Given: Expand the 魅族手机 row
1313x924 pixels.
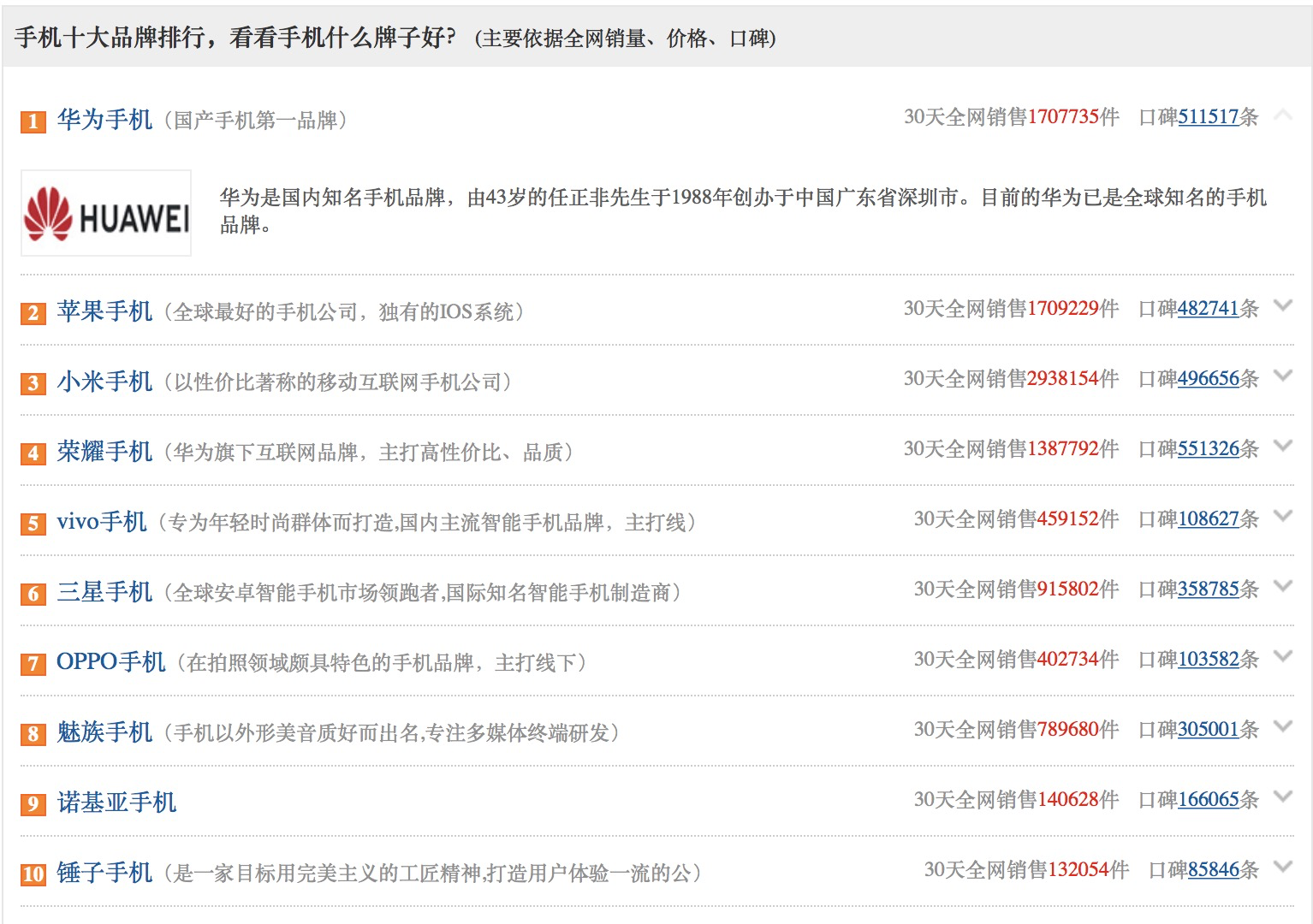Looking at the screenshot, I should [x=1282, y=726].
